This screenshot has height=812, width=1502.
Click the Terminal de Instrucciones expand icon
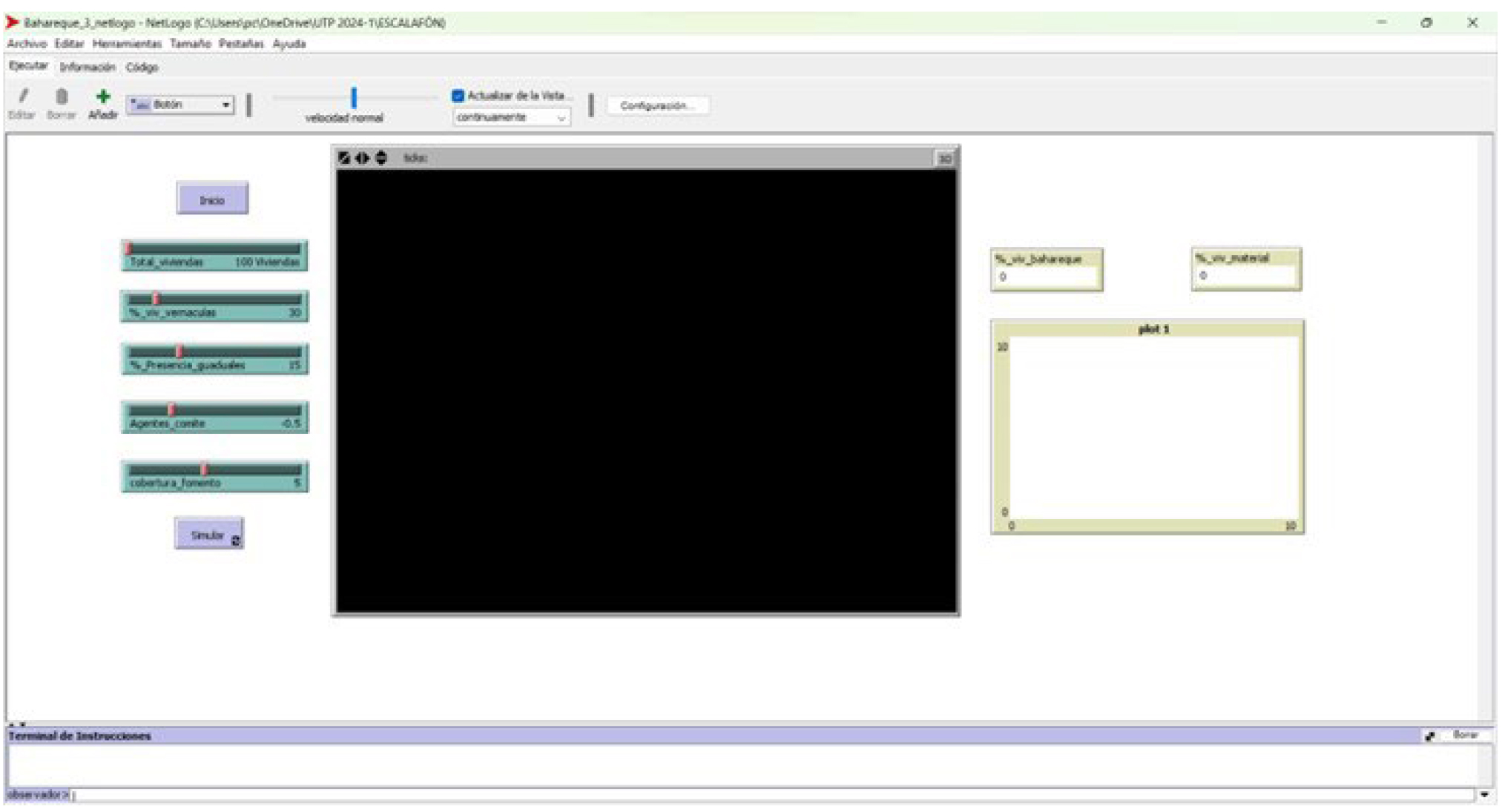coord(1429,736)
